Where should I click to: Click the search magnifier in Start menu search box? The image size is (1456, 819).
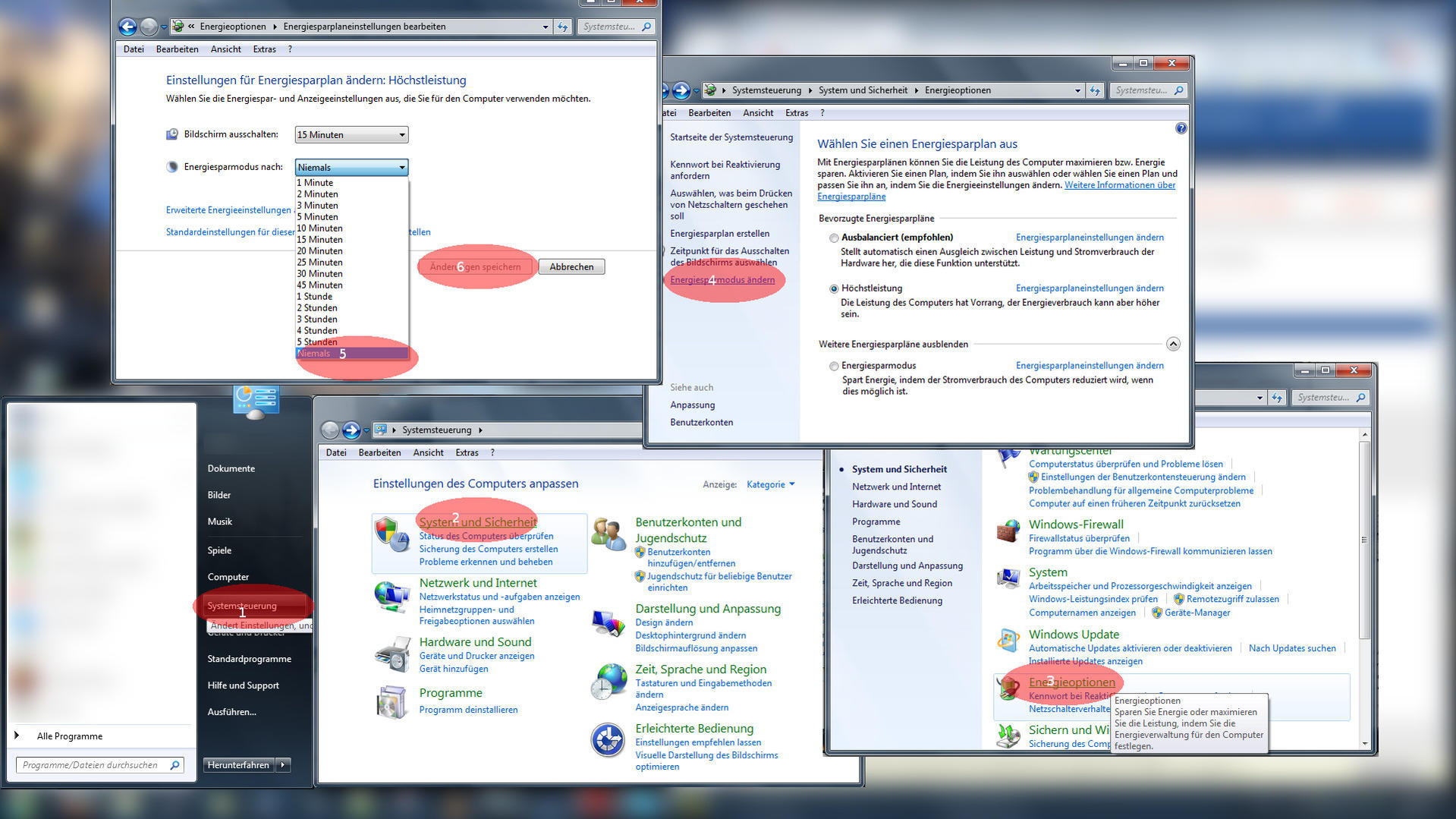(x=175, y=765)
